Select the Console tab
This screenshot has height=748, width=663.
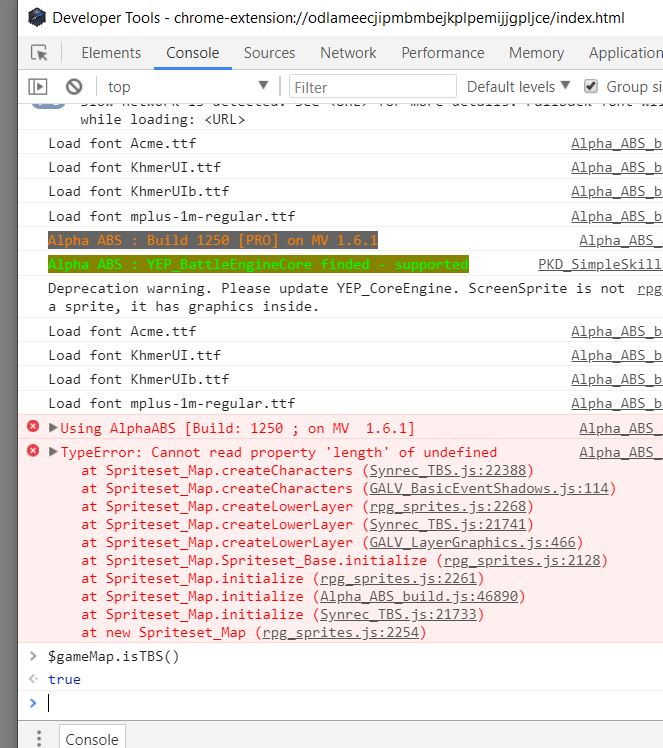(x=193, y=53)
